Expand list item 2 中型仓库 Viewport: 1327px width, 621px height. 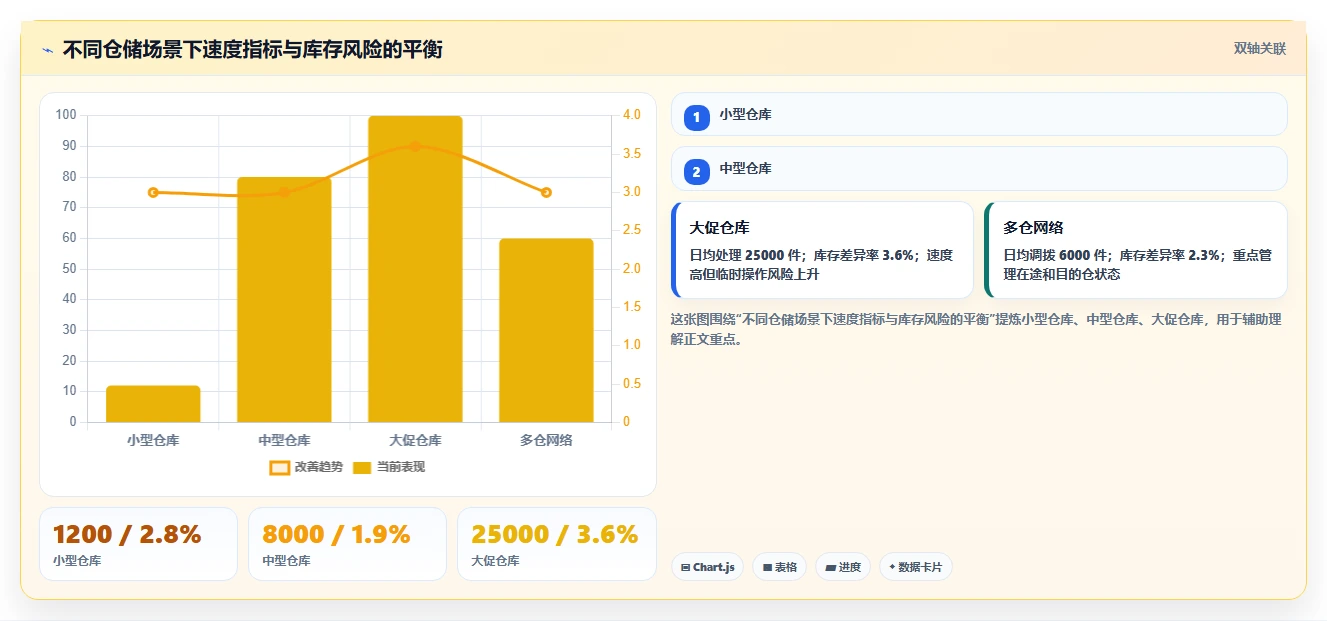979,168
